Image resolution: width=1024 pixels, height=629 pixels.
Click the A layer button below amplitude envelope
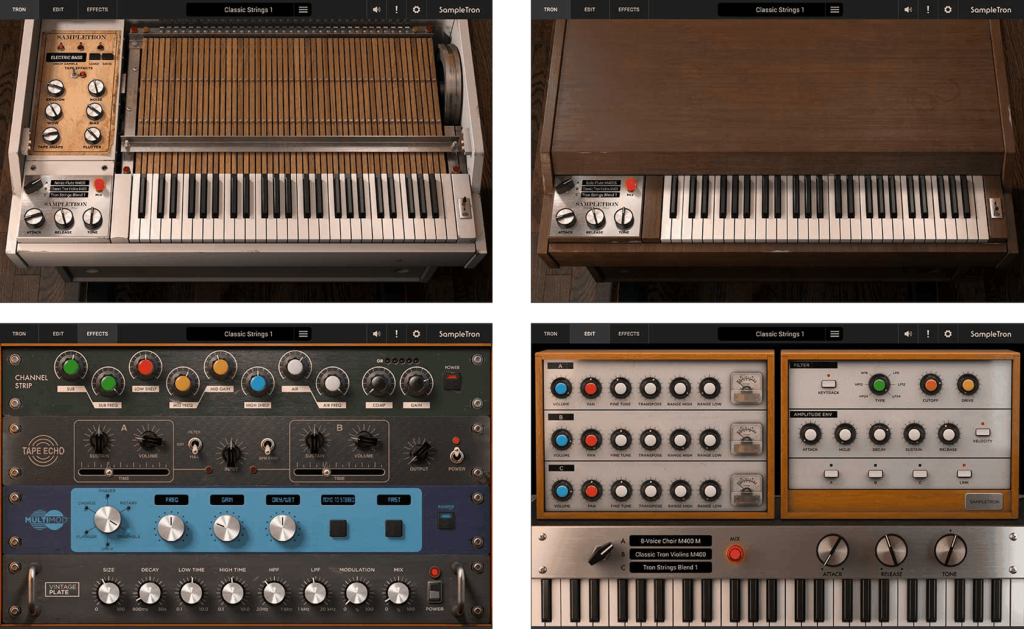coord(831,474)
